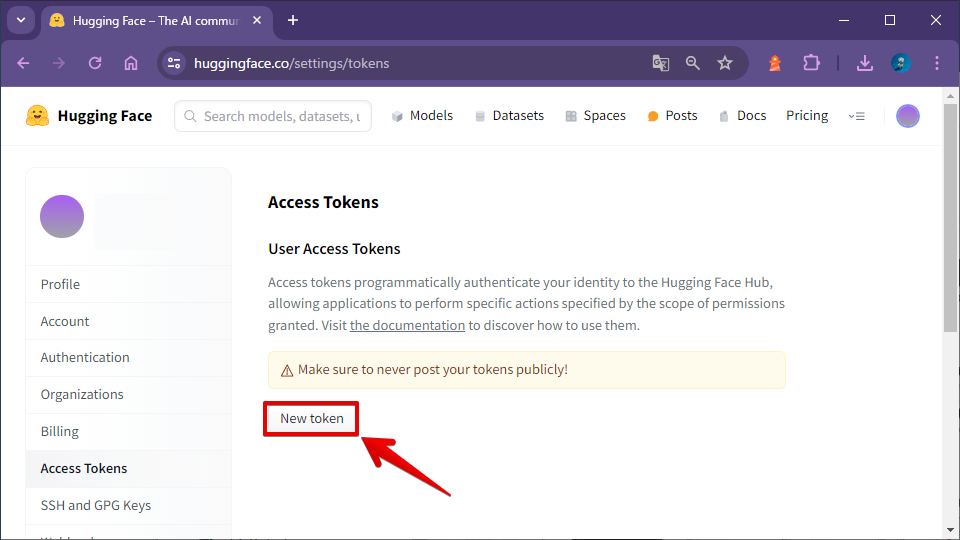
Task: Bookmark this page with star icon
Action: click(x=725, y=63)
